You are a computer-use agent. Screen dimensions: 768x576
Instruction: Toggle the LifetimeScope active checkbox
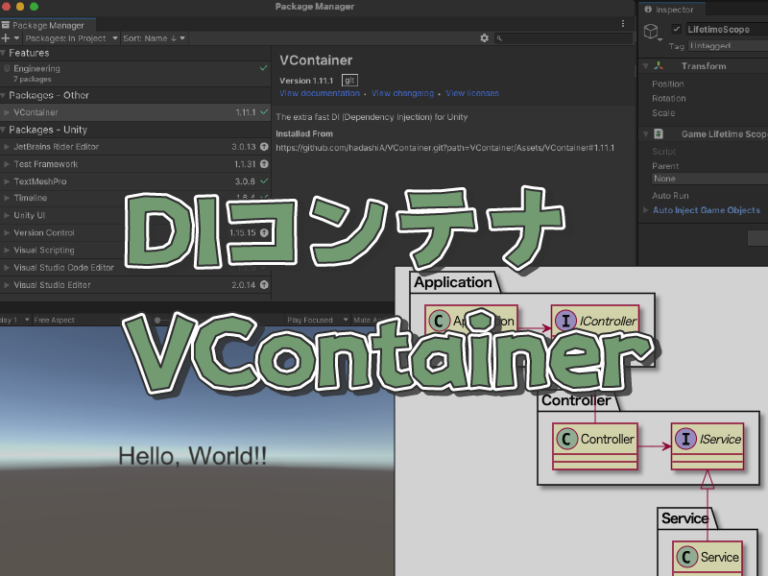click(x=677, y=30)
